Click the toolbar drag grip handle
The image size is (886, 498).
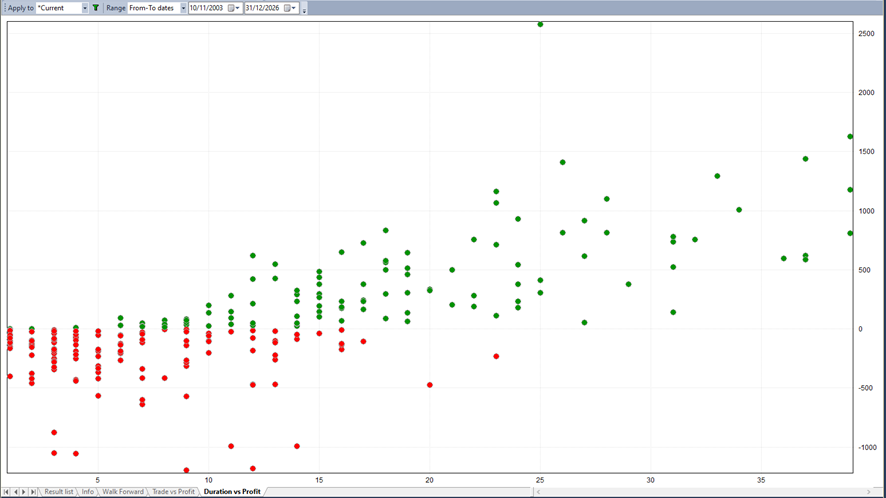[5, 8]
